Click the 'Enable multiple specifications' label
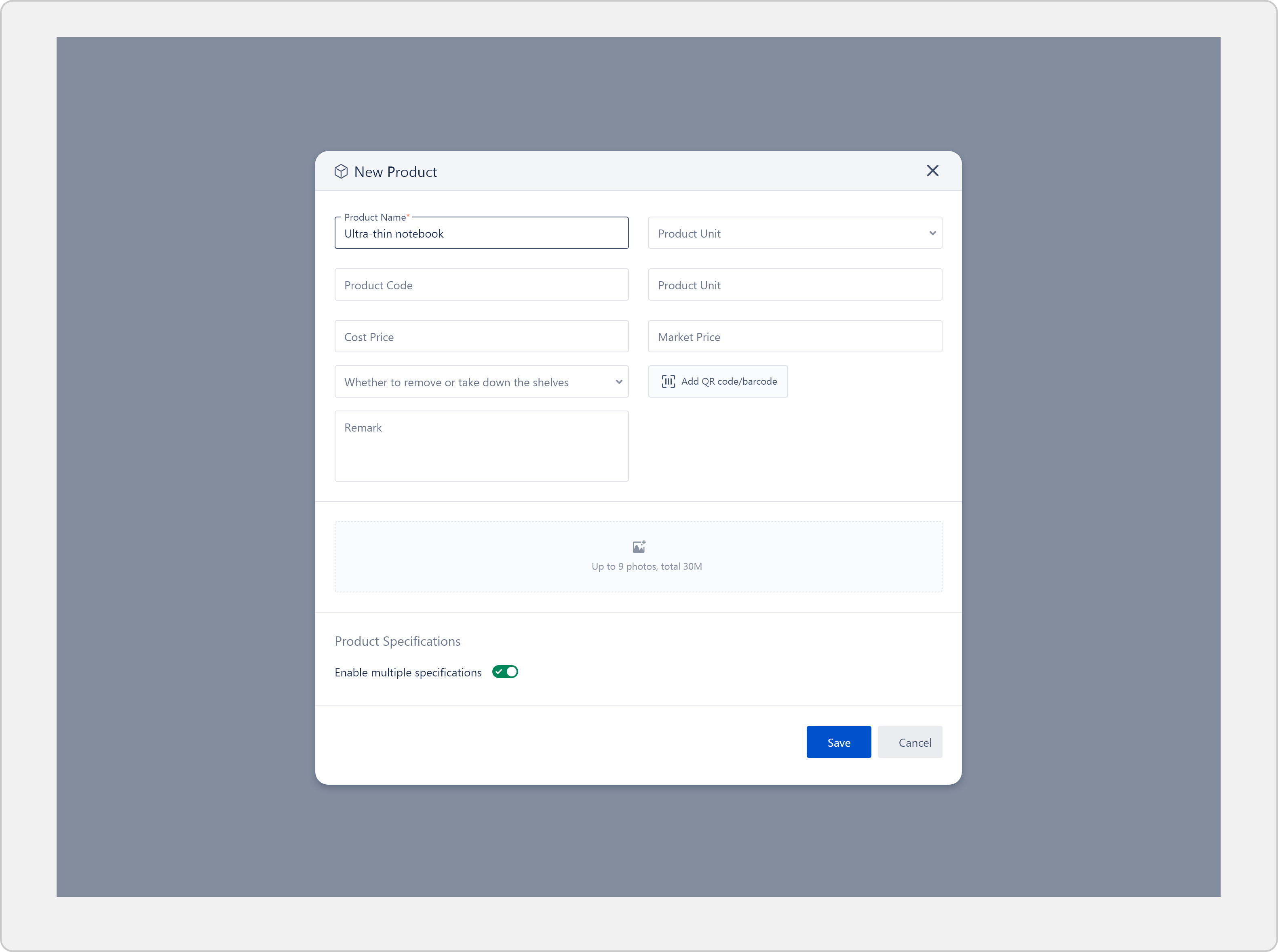The height and width of the screenshot is (952, 1278). [x=408, y=672]
